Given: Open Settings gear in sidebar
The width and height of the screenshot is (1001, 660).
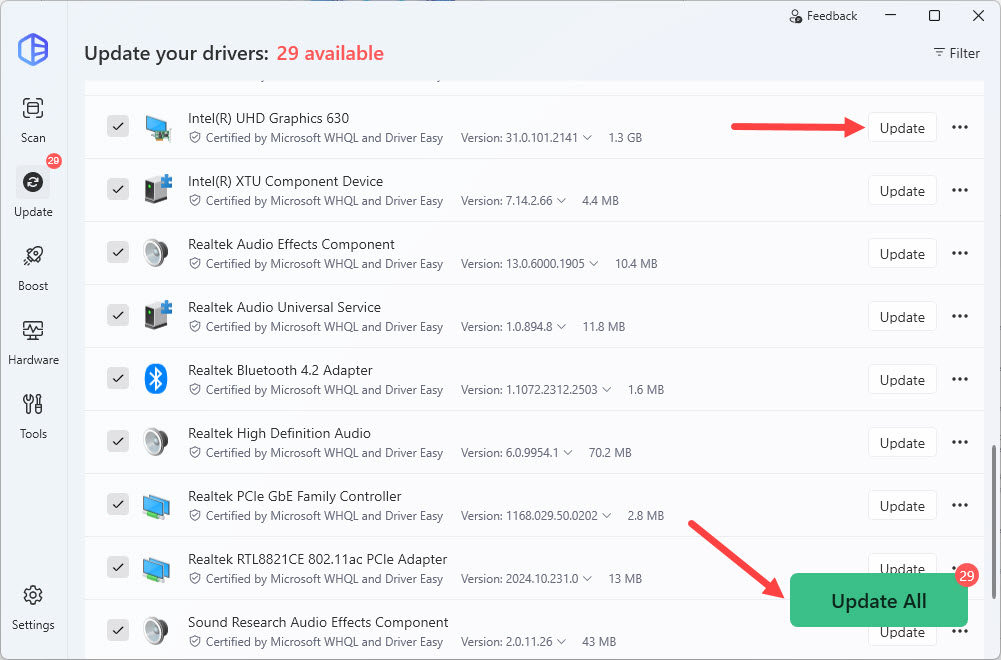Looking at the screenshot, I should 33,607.
